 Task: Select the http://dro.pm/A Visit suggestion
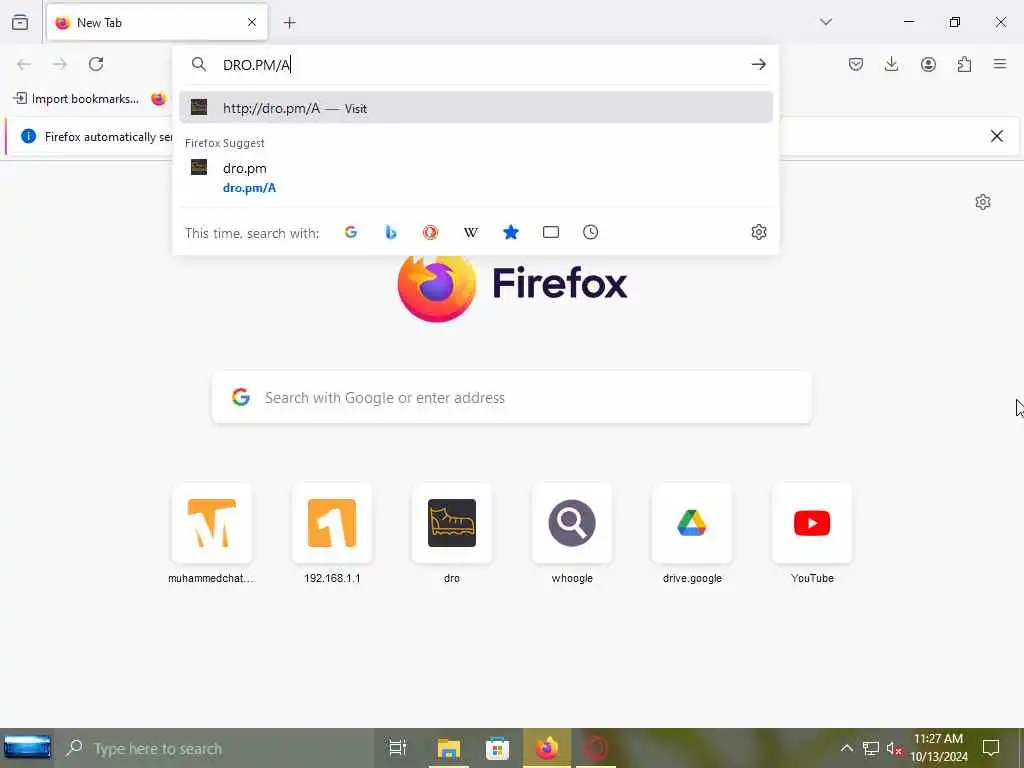click(476, 108)
